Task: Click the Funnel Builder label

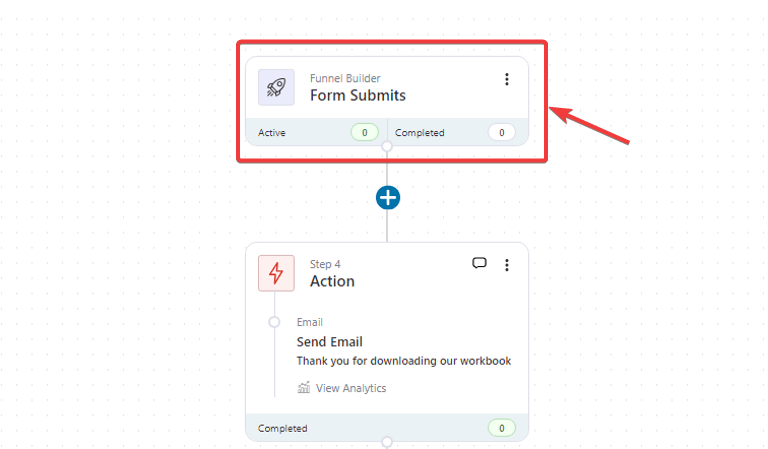Action: [x=345, y=78]
